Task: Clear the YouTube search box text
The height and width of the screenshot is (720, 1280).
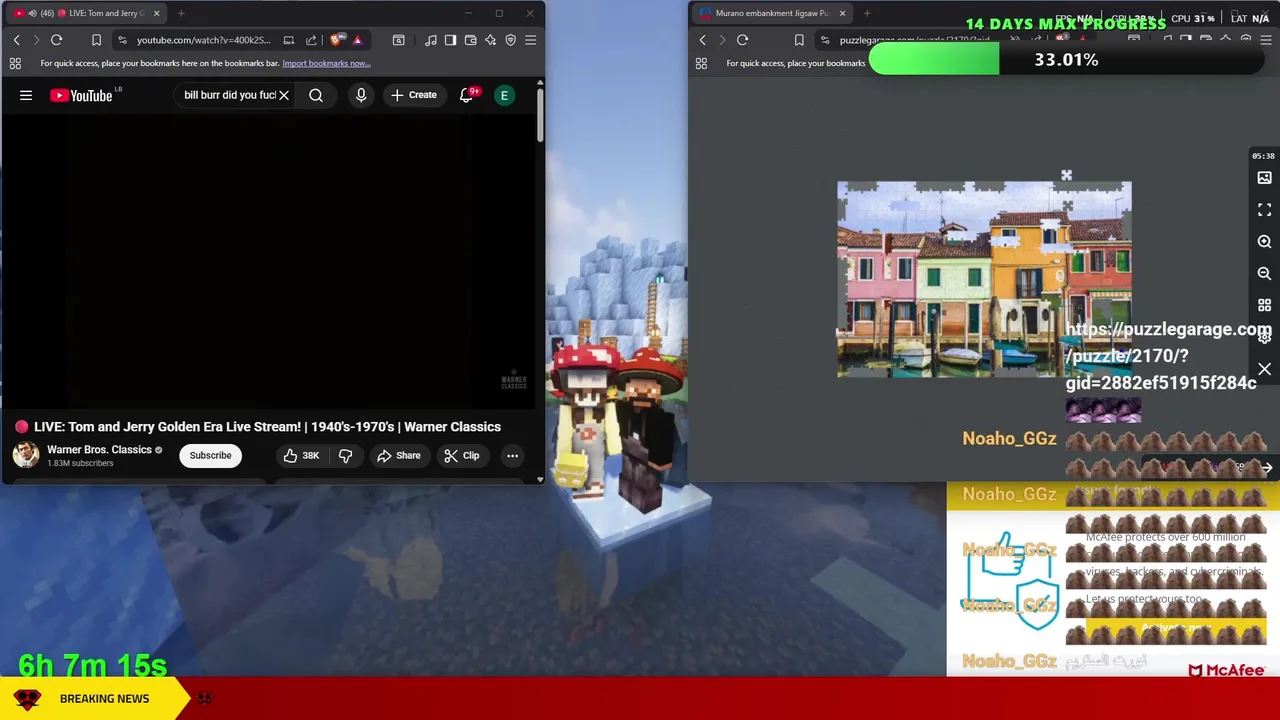Action: point(284,95)
